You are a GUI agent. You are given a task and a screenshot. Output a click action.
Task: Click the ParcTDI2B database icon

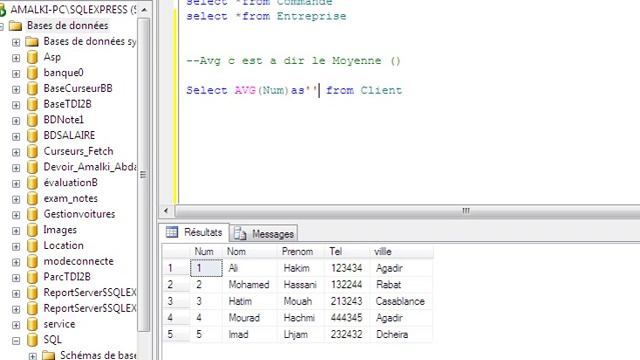(32, 277)
